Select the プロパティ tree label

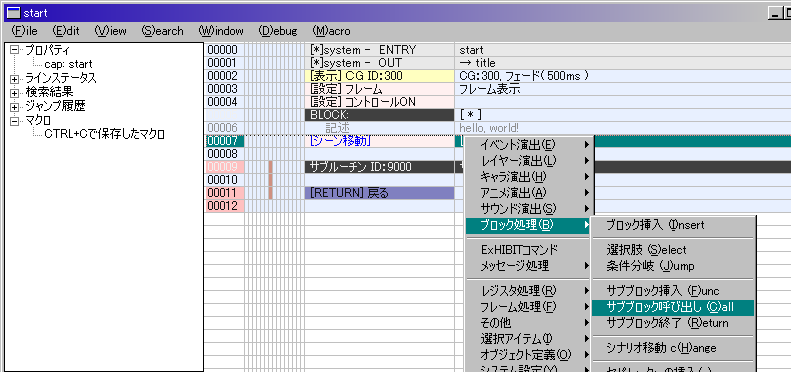point(48,50)
